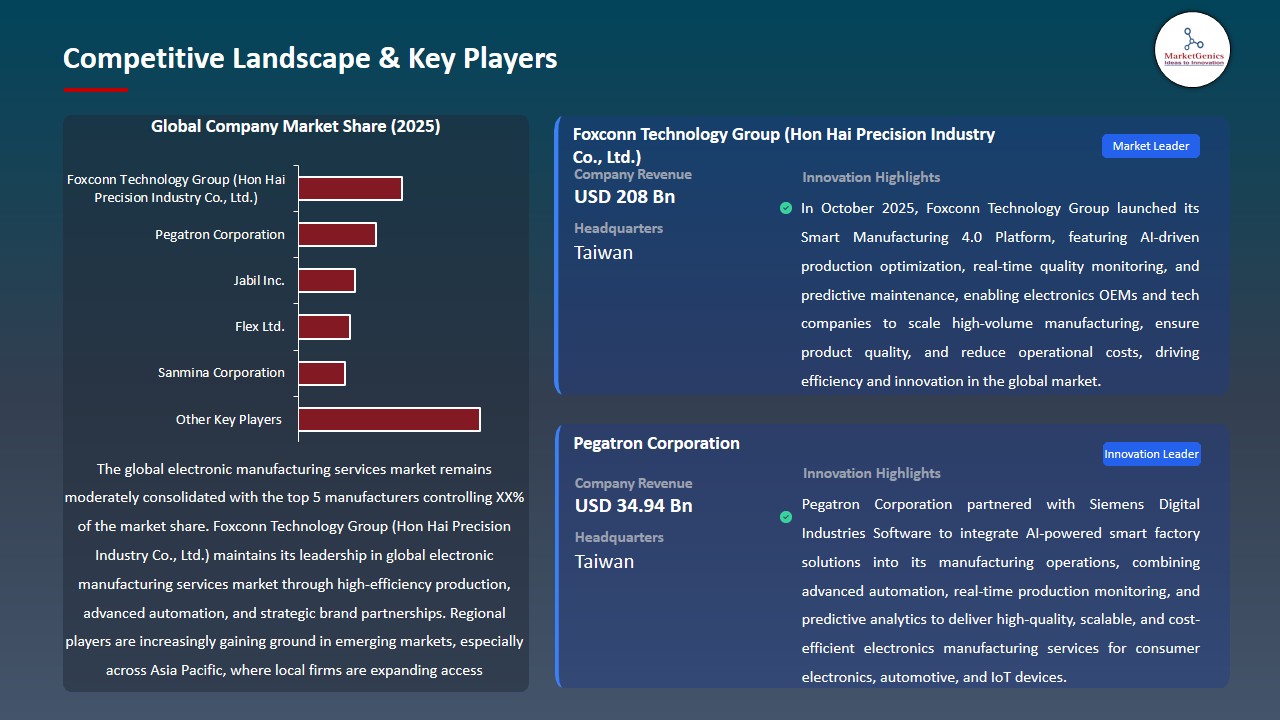This screenshot has width=1280, height=720.
Task: Collapse the Global Company Market Share panel
Action: pyautogui.click(x=295, y=126)
